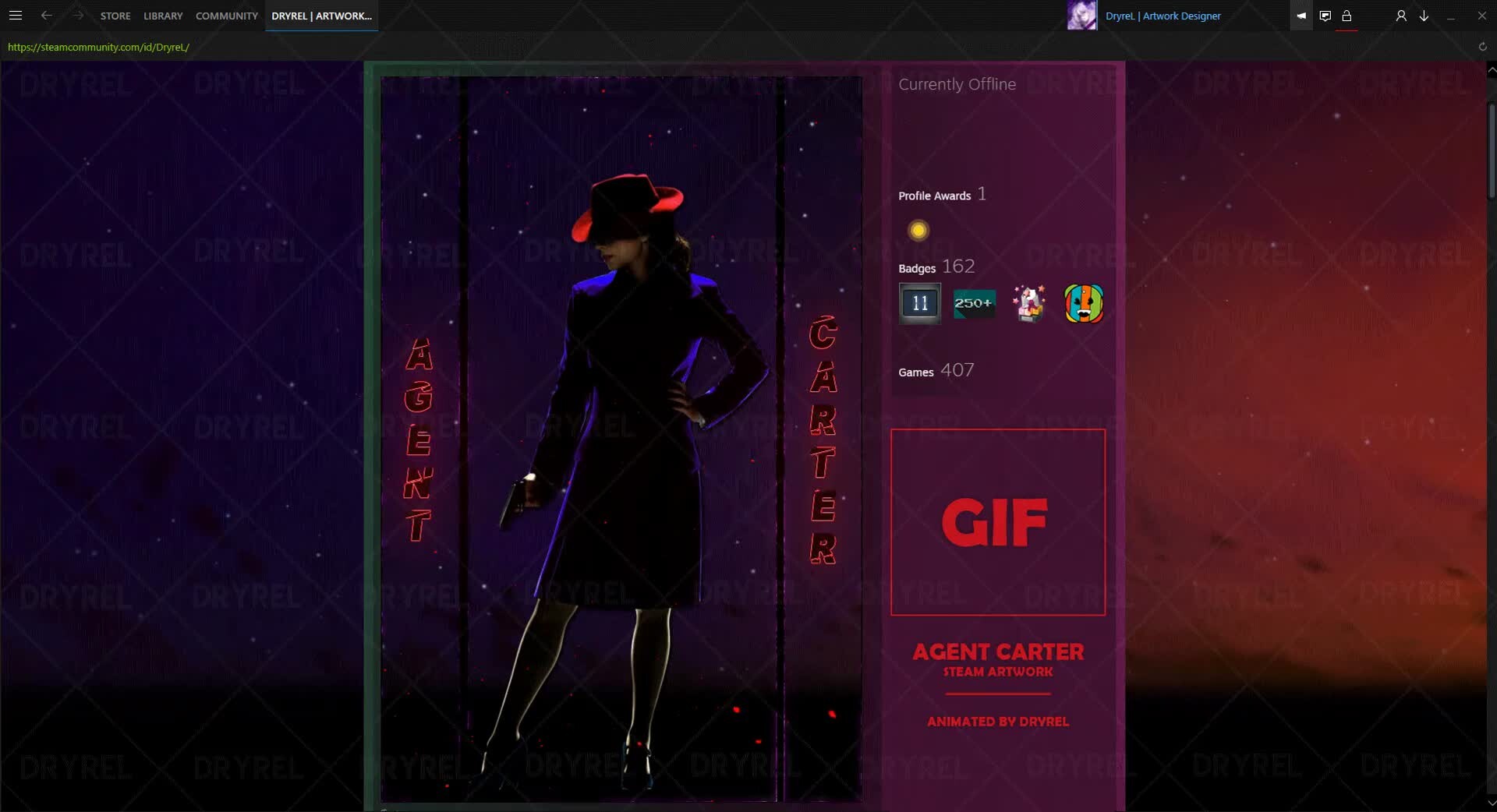1497x812 pixels.
Task: Open the Friends & Chat notification icon
Action: 1324,16
